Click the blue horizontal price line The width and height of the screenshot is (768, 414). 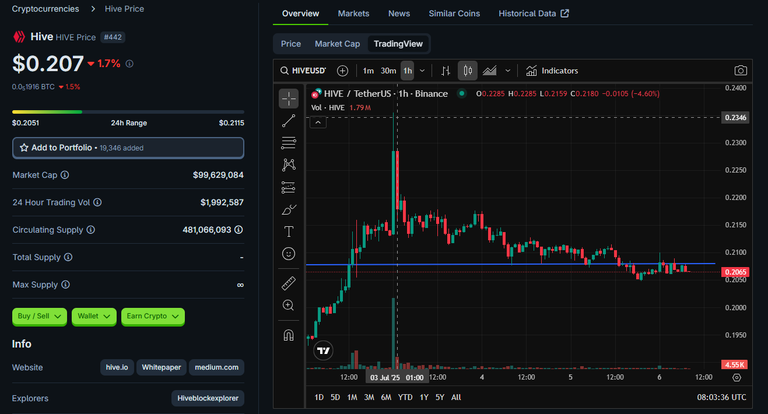(x=509, y=264)
